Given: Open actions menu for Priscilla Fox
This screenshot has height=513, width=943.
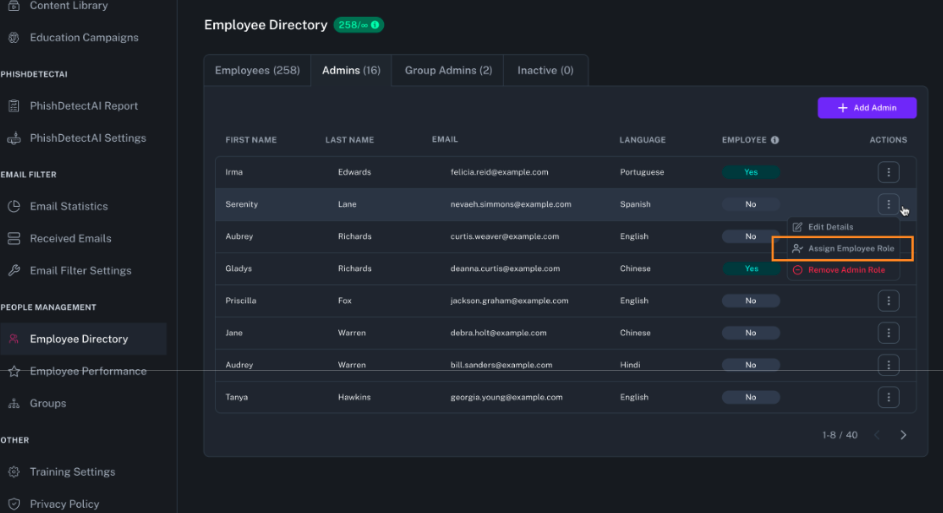Looking at the screenshot, I should click(888, 301).
